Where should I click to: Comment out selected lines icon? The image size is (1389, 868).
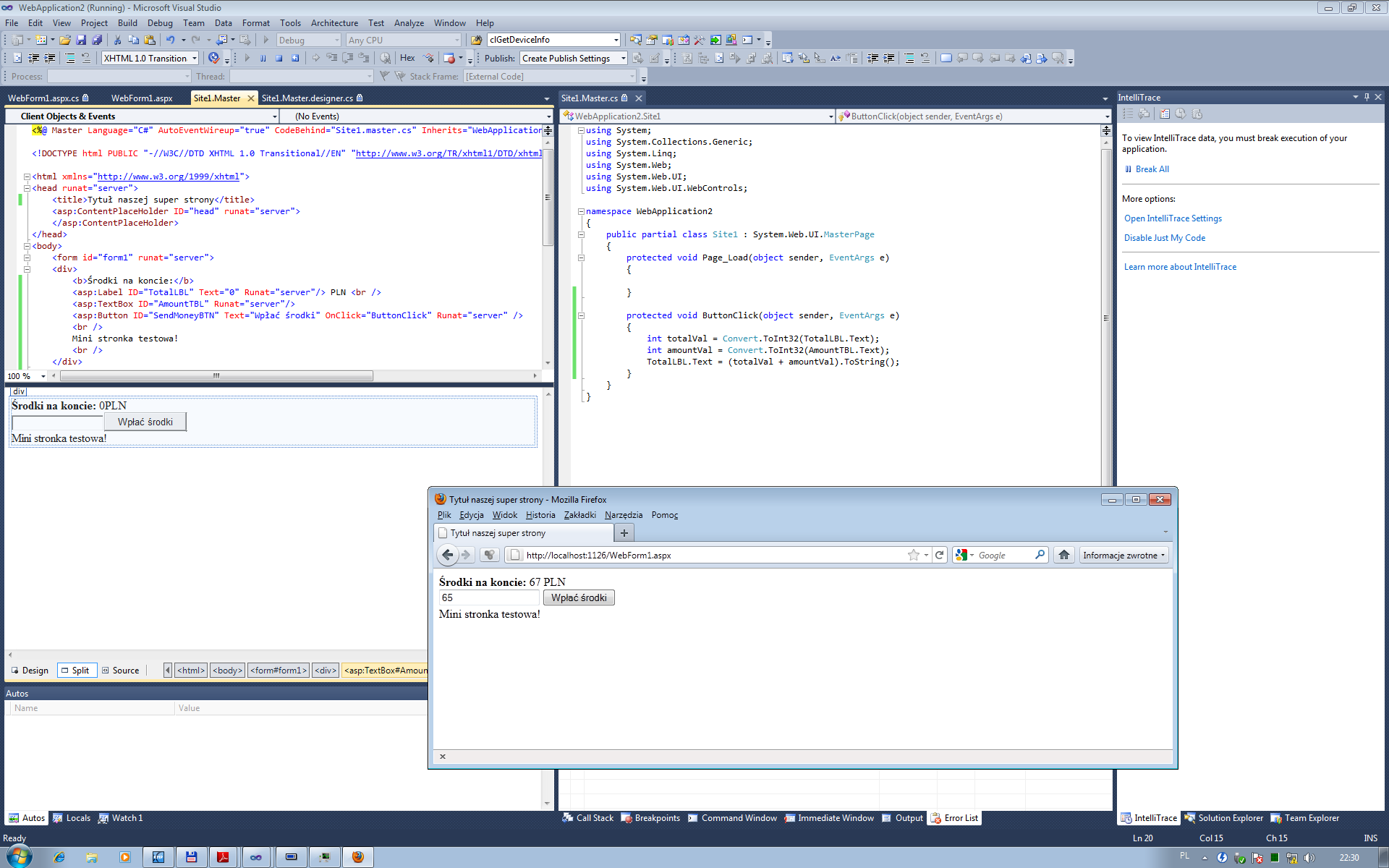pyautogui.click(x=909, y=58)
